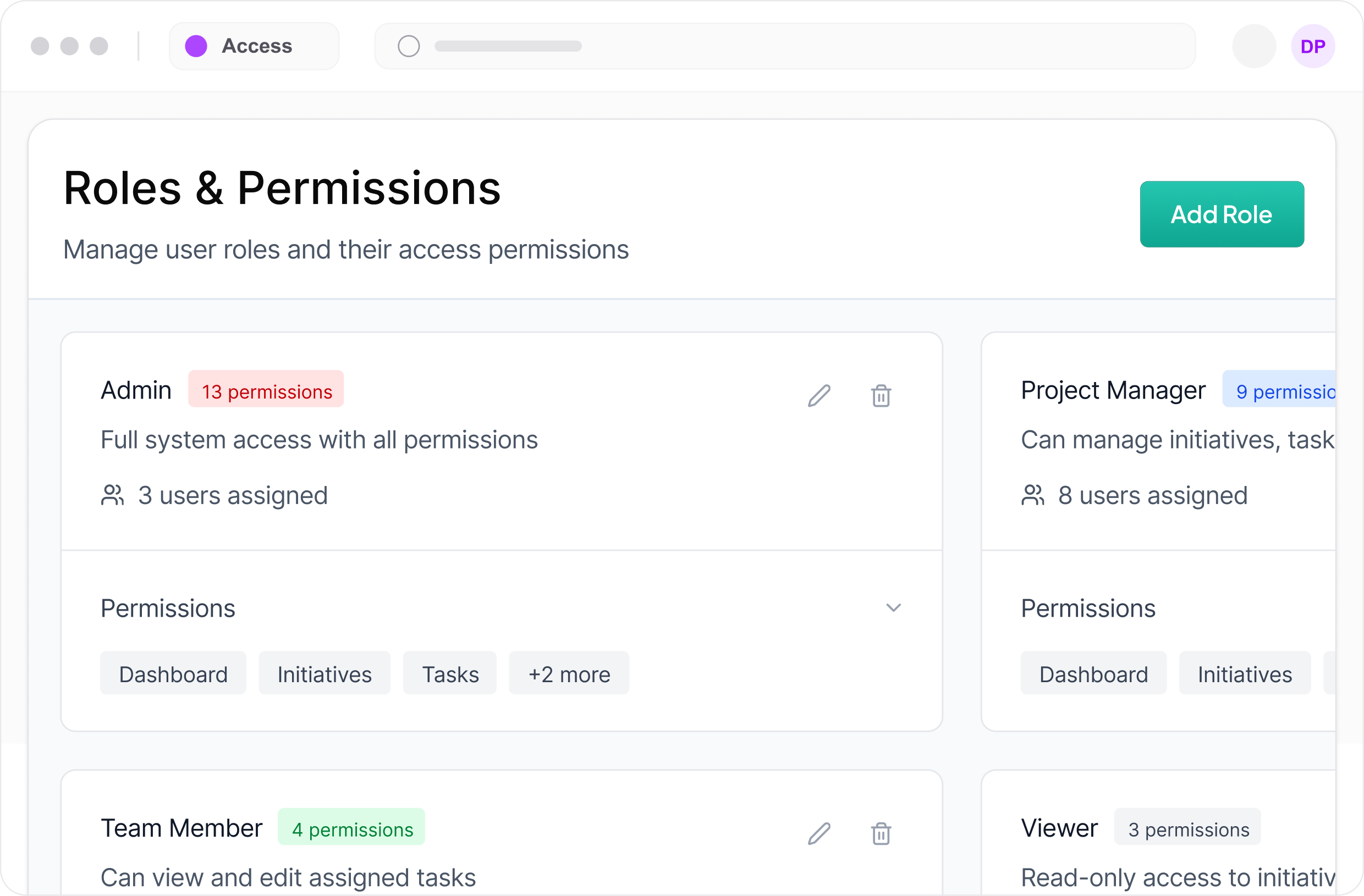Viewport: 1364px width, 896px height.
Task: Click the search circle icon in the top bar
Action: click(409, 46)
